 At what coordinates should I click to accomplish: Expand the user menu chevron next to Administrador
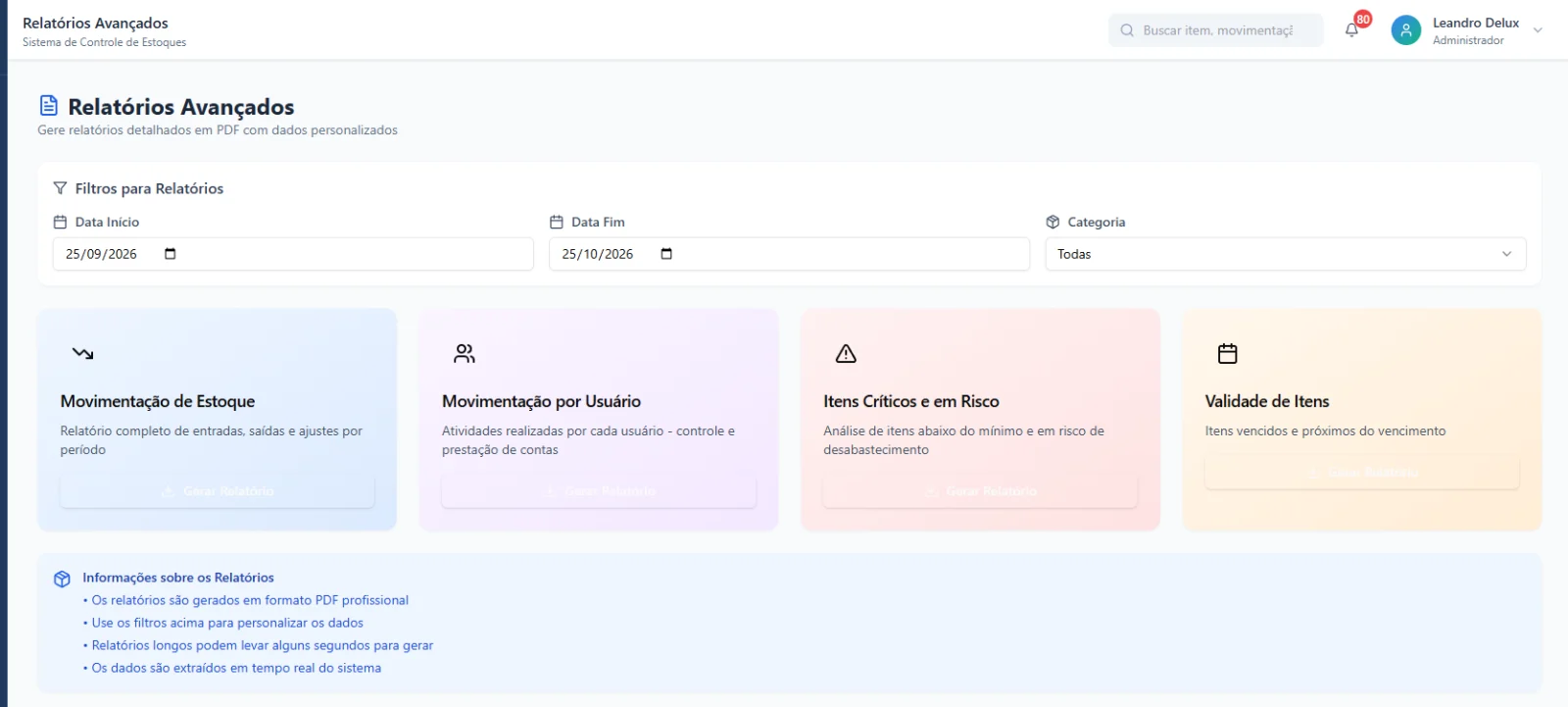click(x=1538, y=30)
